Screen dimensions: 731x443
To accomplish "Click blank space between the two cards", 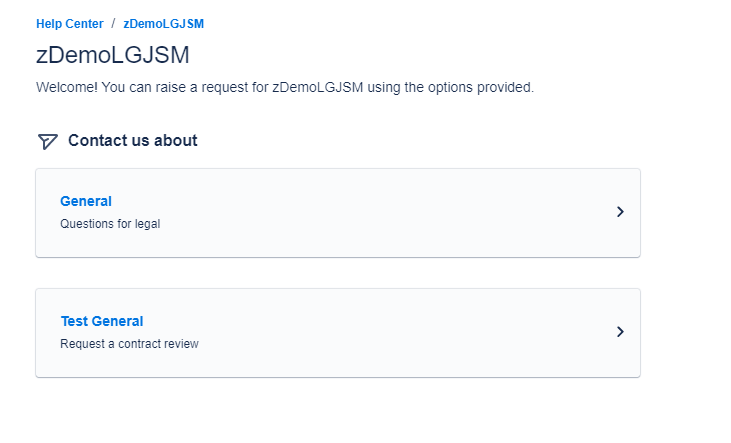I will tap(337, 273).
